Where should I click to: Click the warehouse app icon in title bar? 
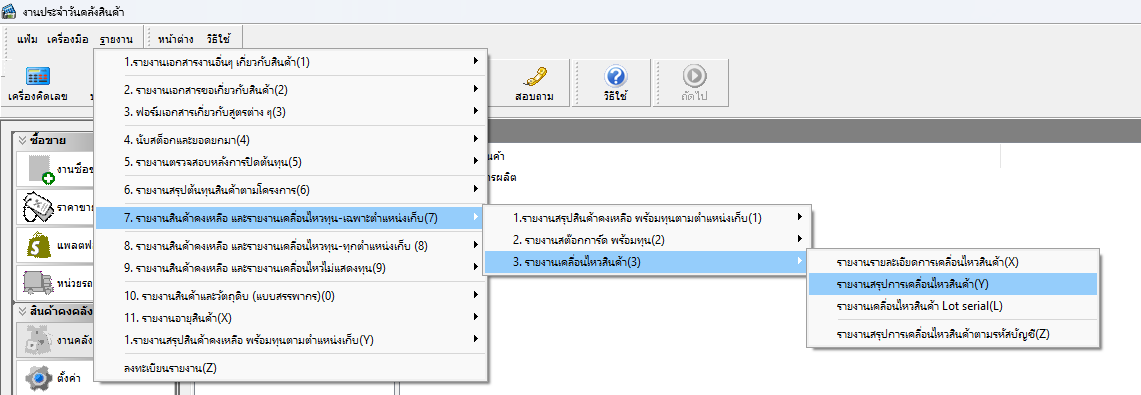tap(9, 11)
